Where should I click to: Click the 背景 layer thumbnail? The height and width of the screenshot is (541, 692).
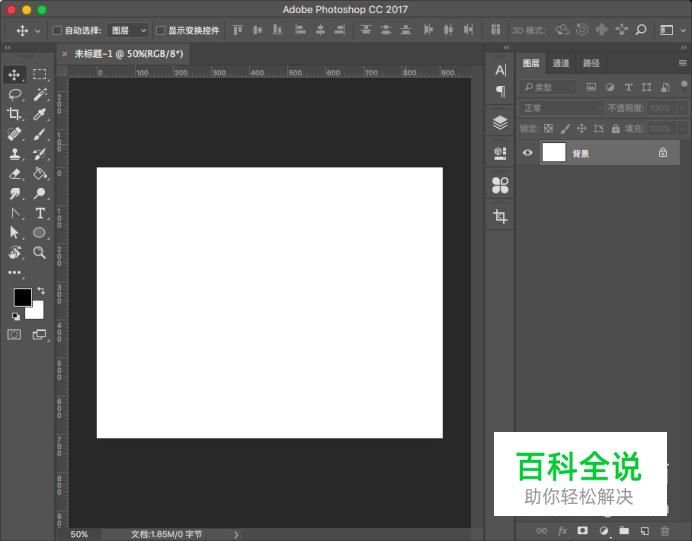tap(553, 153)
